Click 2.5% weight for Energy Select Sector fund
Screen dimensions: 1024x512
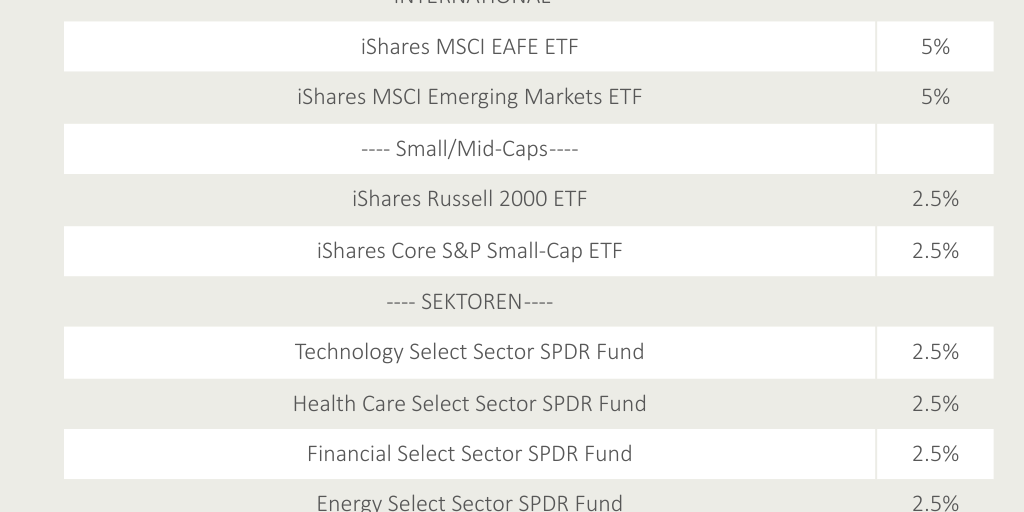coord(935,501)
